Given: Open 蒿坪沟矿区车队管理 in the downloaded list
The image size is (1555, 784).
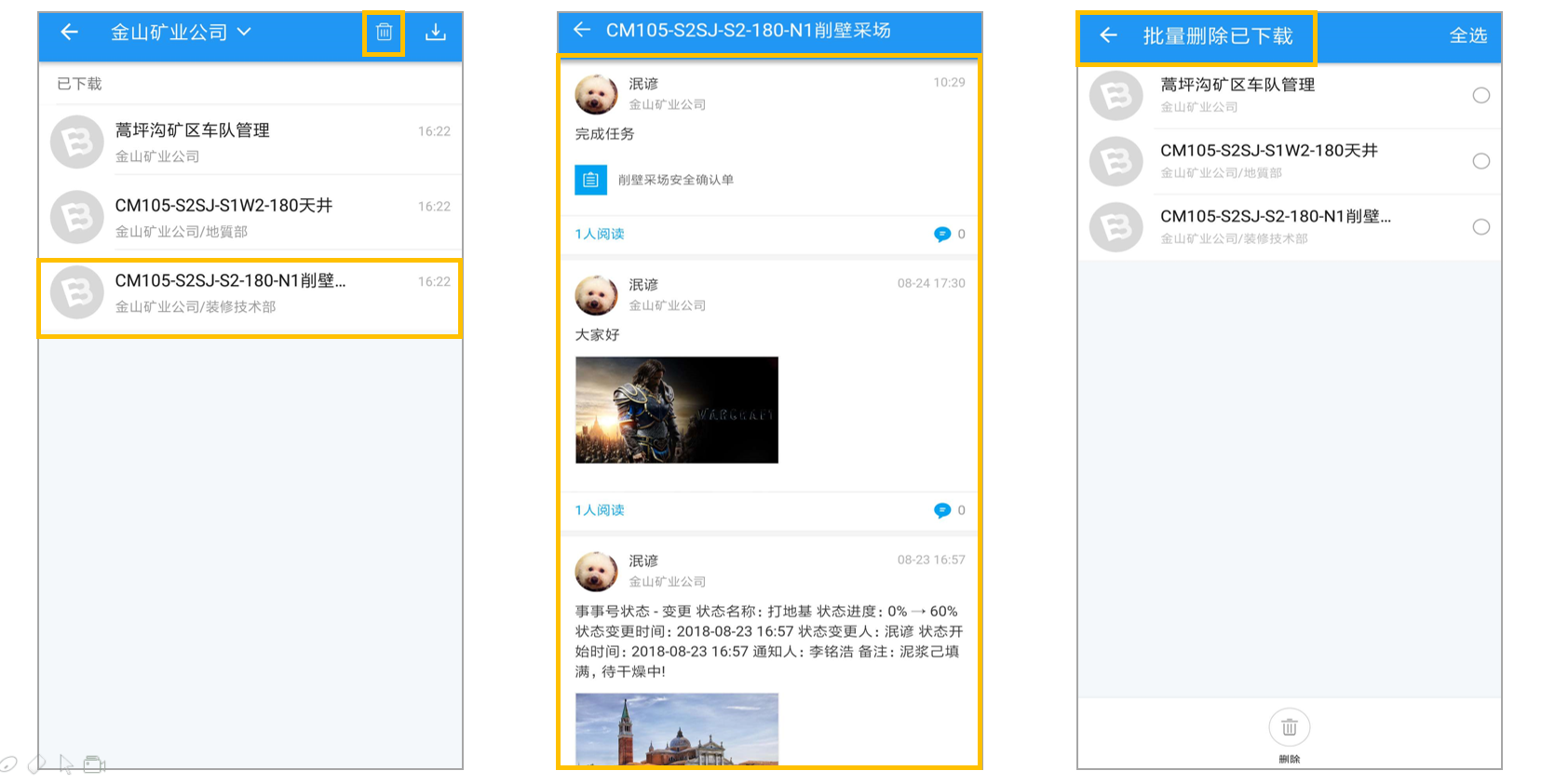Looking at the screenshot, I should point(250,142).
